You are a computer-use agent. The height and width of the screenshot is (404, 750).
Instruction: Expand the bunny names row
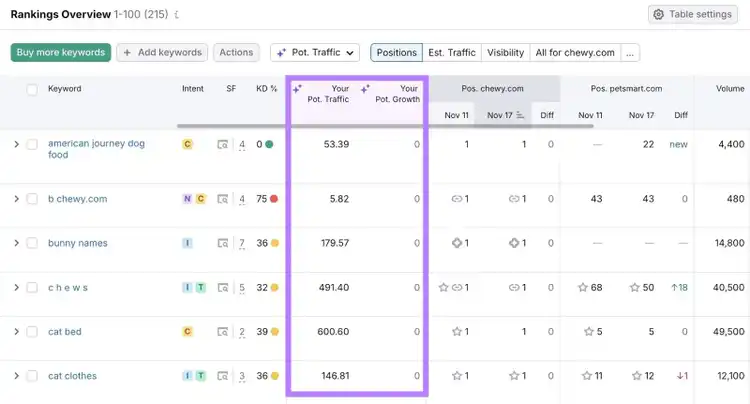click(16, 243)
